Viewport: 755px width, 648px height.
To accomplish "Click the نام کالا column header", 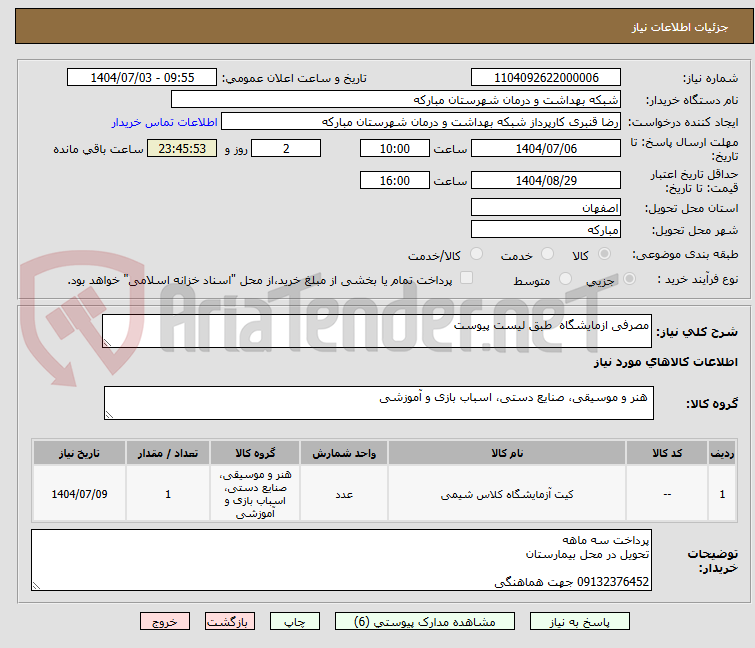I will pyautogui.click(x=507, y=453).
